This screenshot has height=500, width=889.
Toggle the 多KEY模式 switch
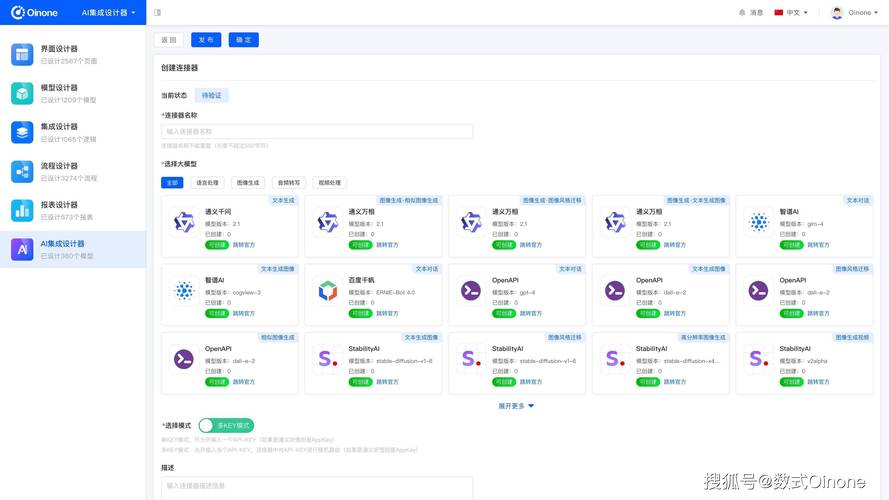coord(226,425)
